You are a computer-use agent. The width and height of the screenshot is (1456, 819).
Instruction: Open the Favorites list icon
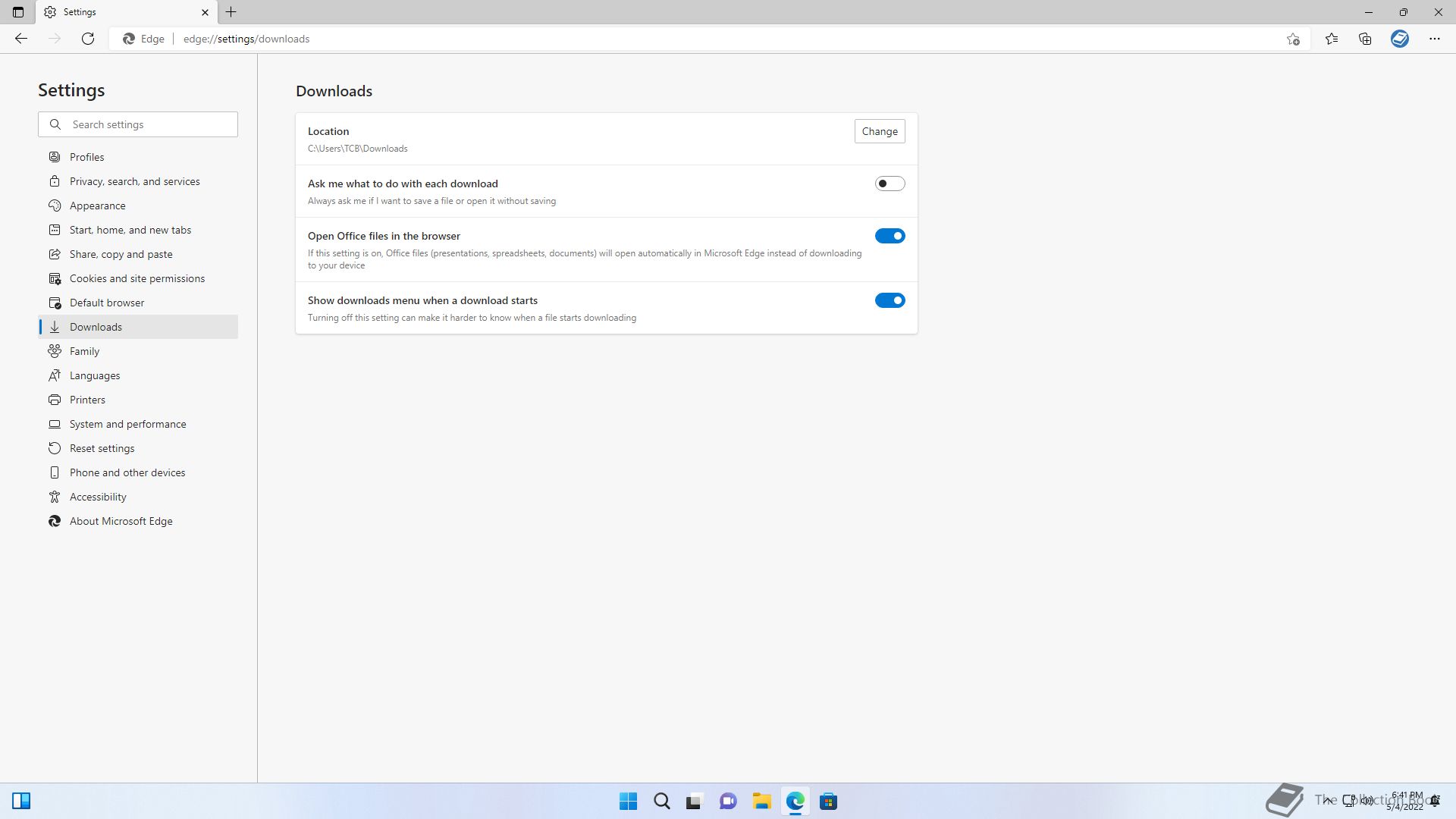[x=1332, y=39]
